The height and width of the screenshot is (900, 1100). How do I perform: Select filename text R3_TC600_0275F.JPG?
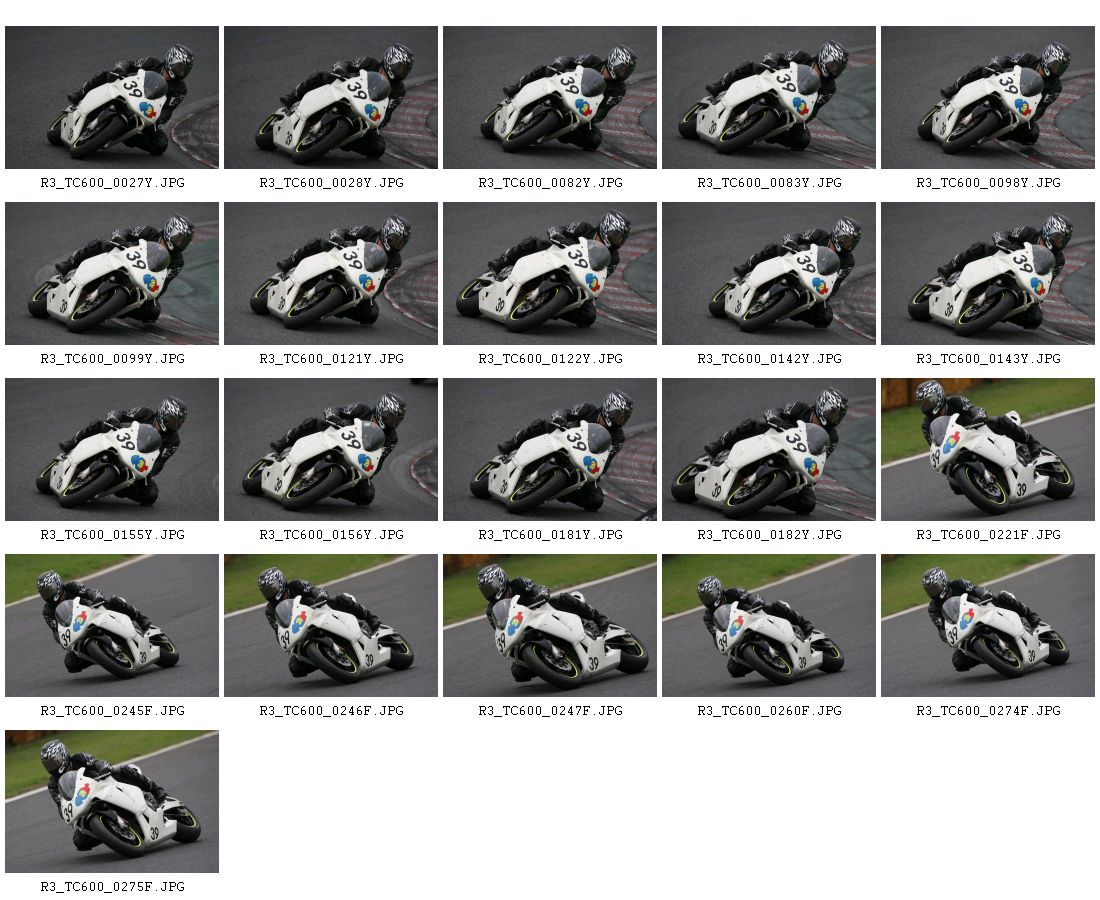coord(112,887)
